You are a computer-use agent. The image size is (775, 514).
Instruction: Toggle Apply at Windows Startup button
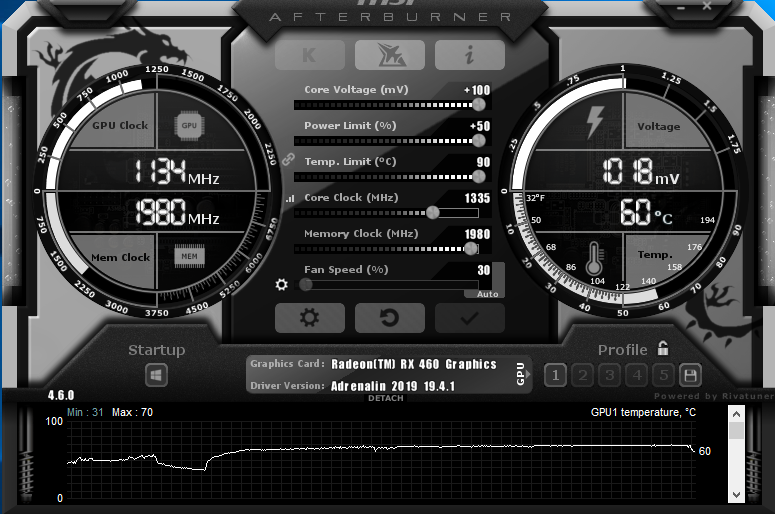[156, 375]
